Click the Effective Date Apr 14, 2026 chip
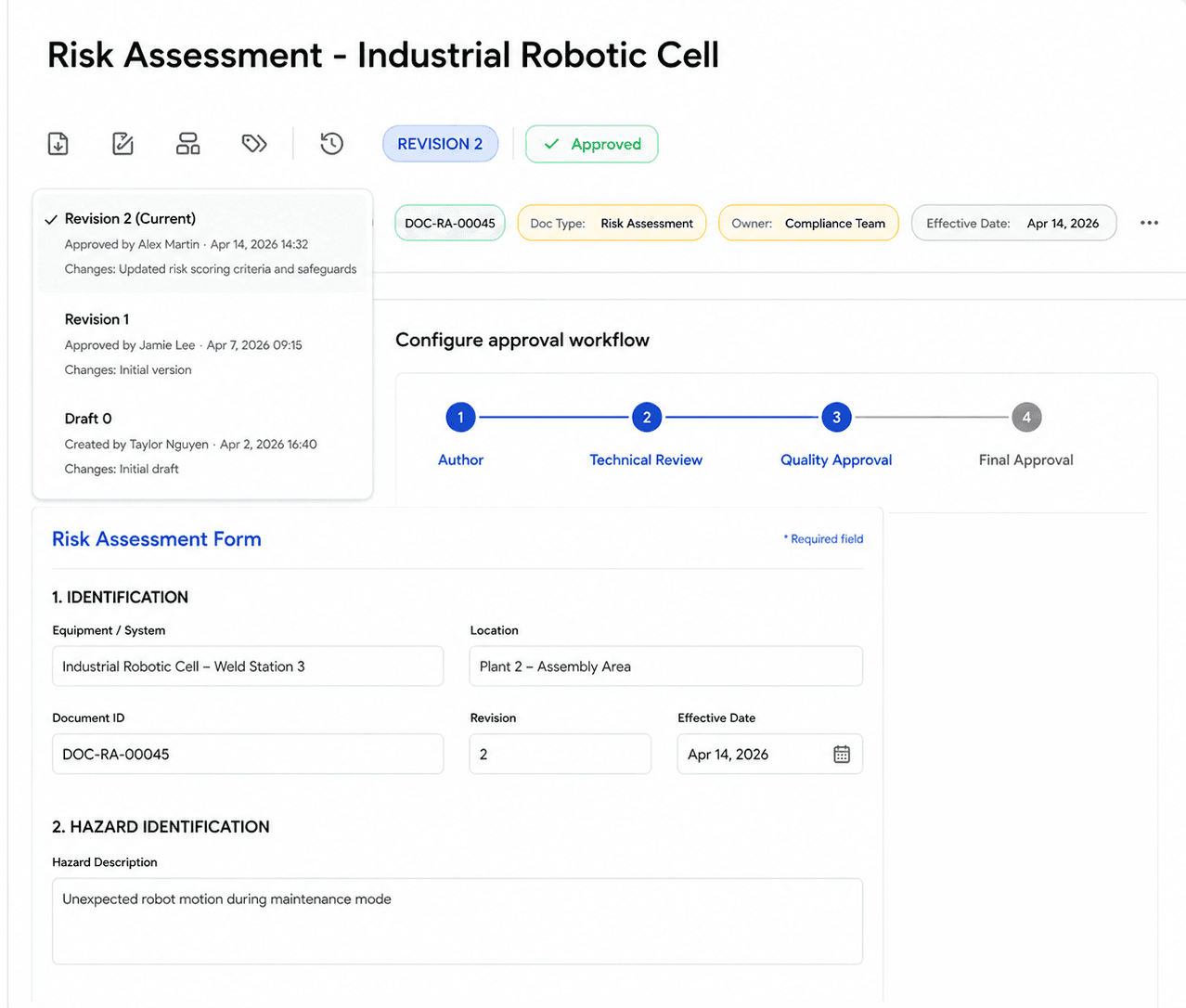This screenshot has height=1008, width=1186. click(1013, 223)
